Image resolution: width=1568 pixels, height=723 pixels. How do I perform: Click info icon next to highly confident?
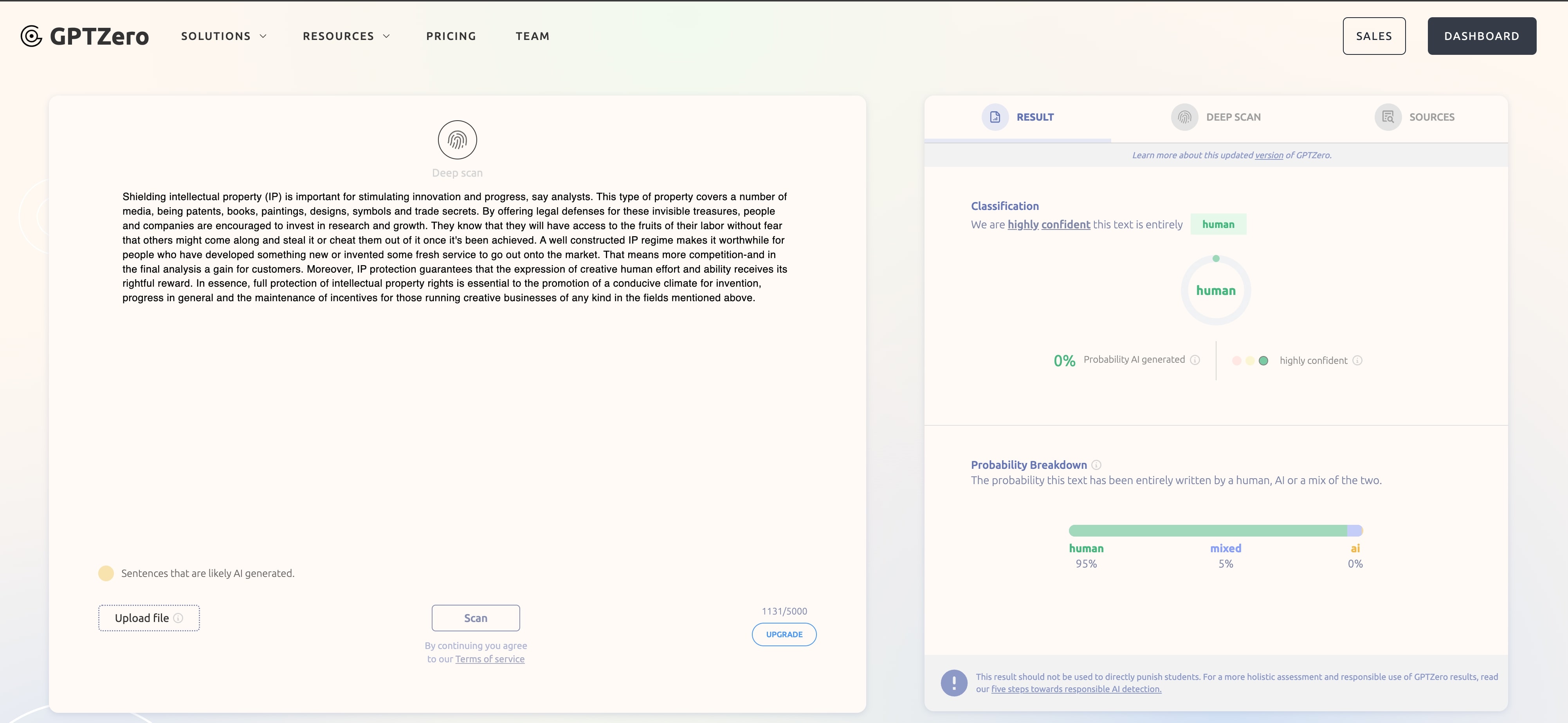pyautogui.click(x=1357, y=361)
